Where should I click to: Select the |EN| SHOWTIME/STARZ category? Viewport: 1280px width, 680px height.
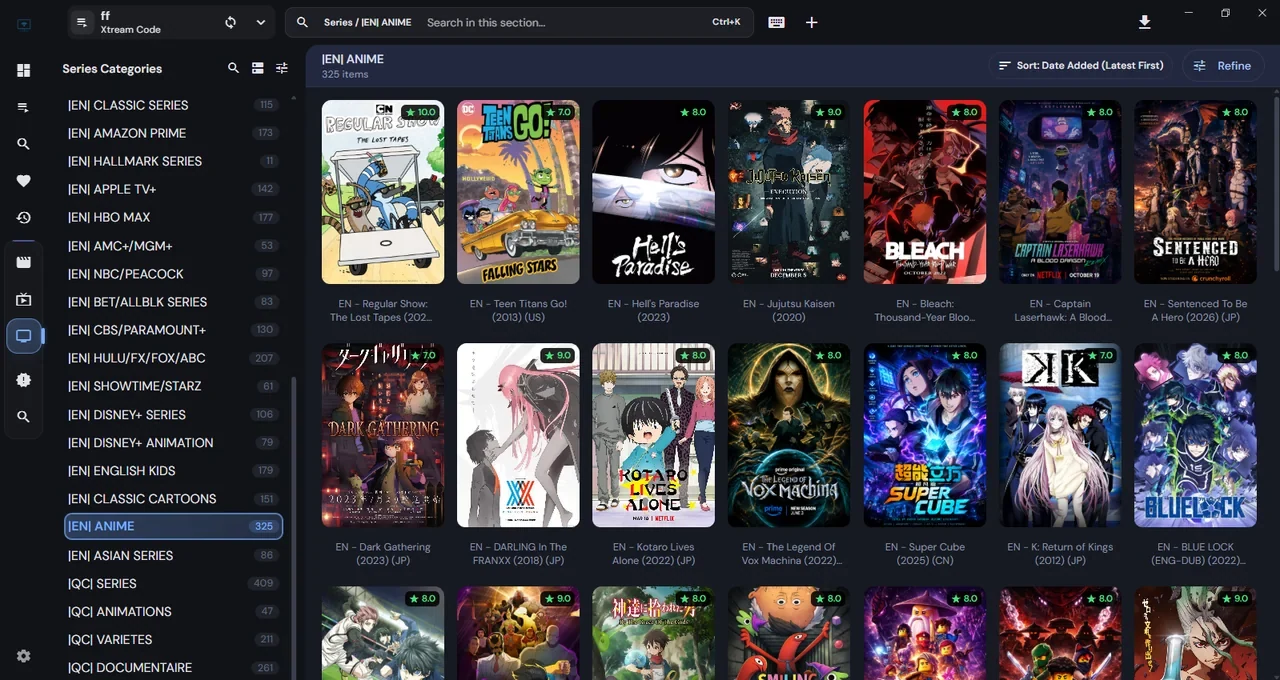174,386
